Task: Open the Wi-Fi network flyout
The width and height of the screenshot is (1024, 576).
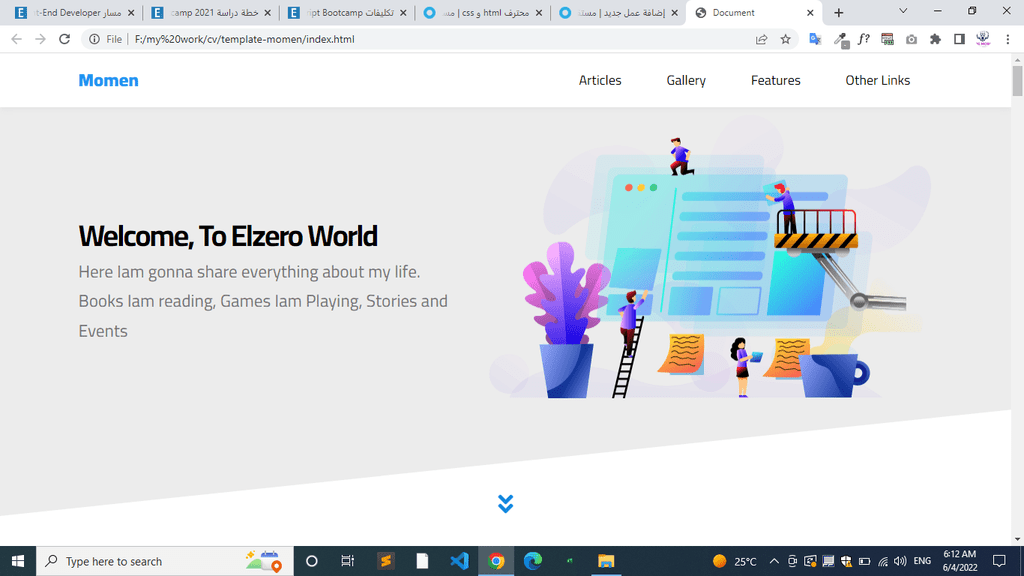Action: (883, 561)
